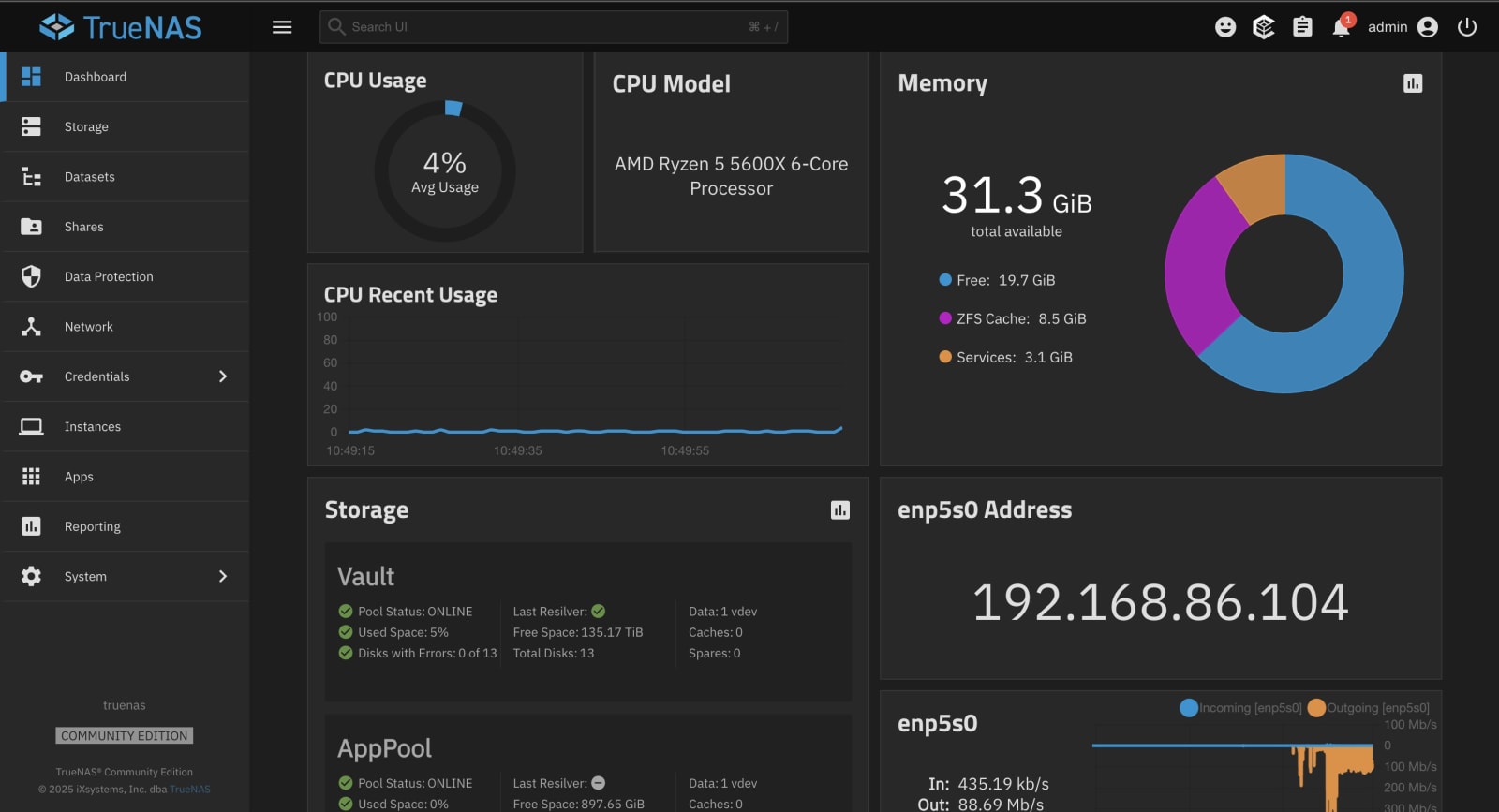Open the Vault pool title
Screen dimensions: 1499x812
[x=365, y=576]
